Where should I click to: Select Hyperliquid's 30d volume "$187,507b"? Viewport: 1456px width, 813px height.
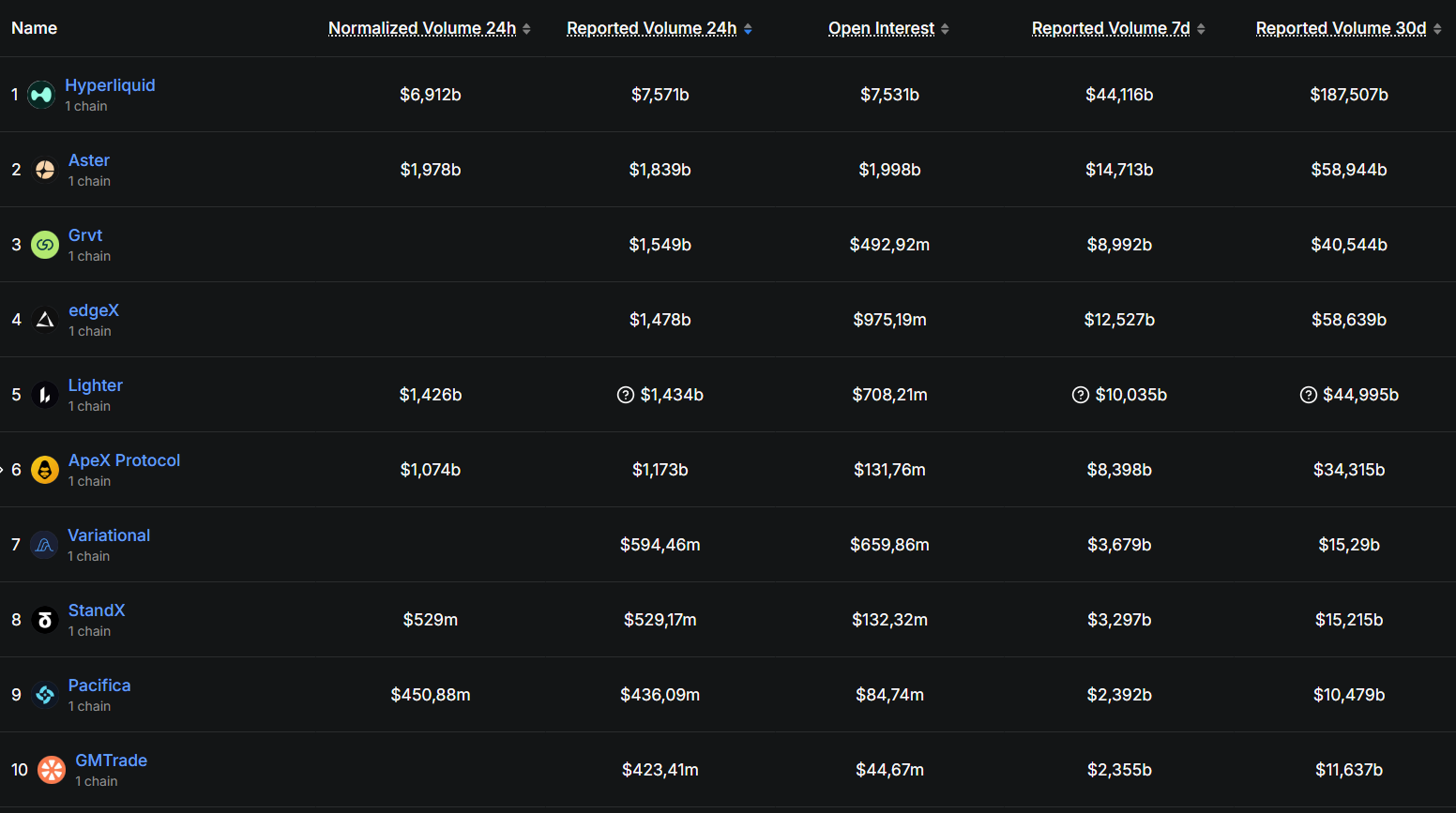1349,95
